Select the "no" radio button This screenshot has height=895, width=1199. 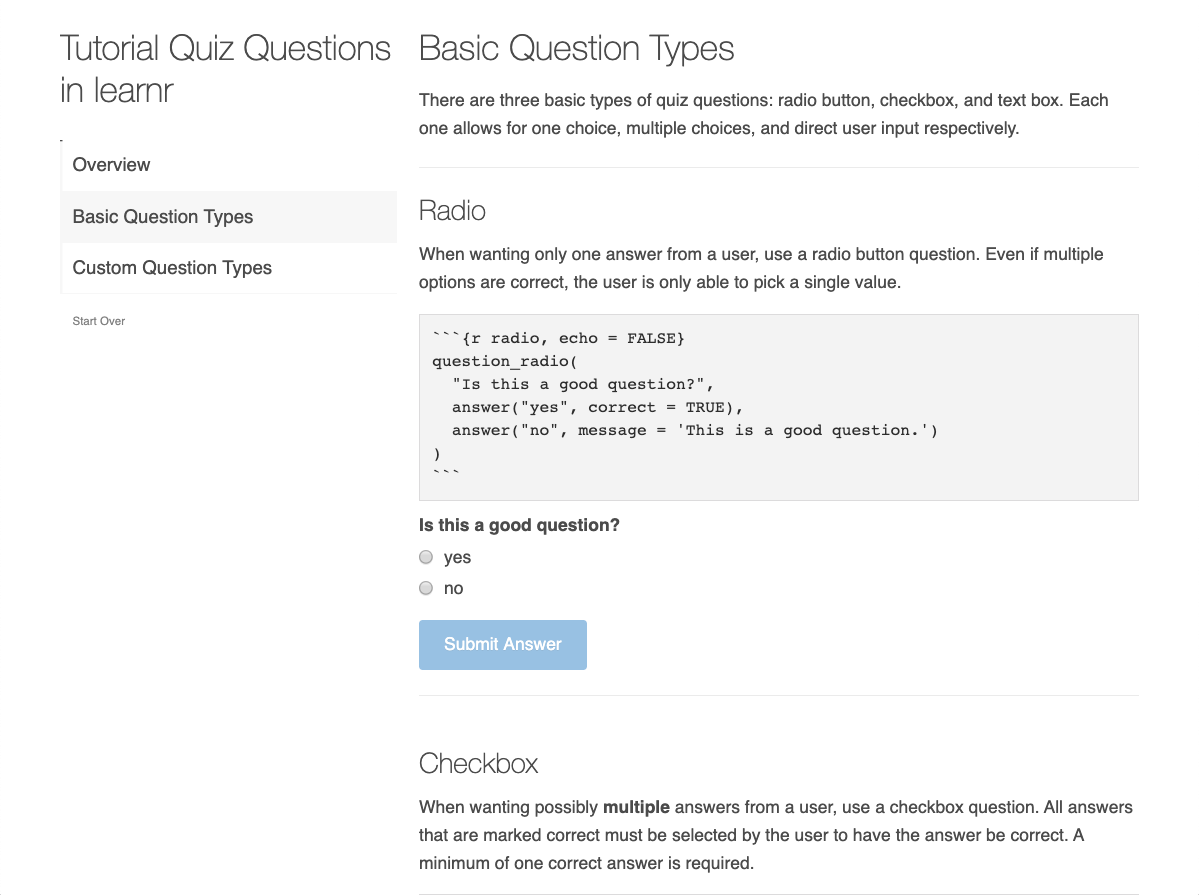point(425,588)
